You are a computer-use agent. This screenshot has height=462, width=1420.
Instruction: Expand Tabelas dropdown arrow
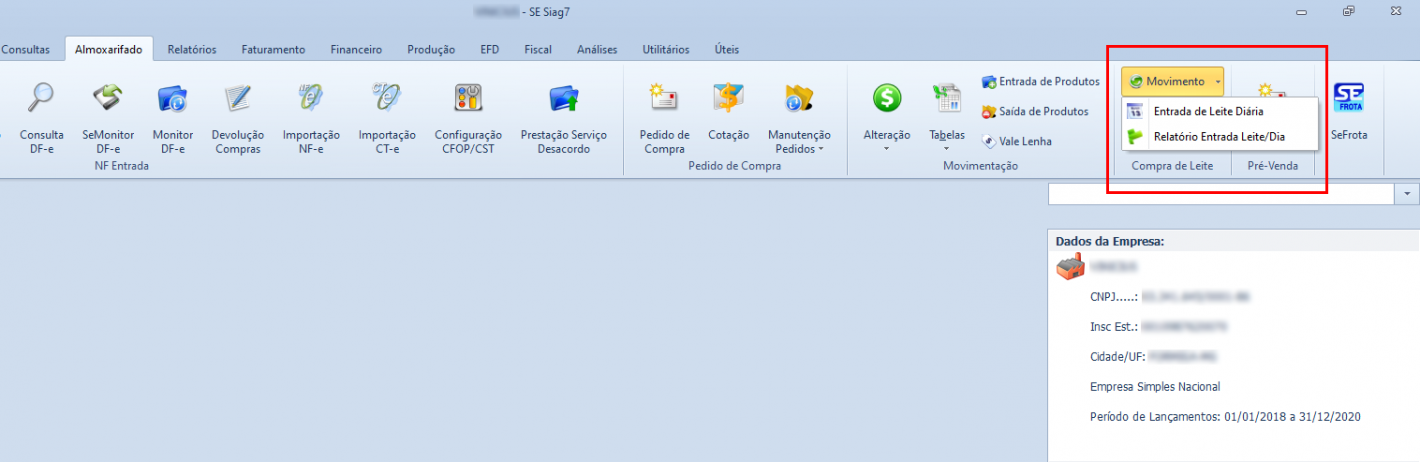(946, 149)
